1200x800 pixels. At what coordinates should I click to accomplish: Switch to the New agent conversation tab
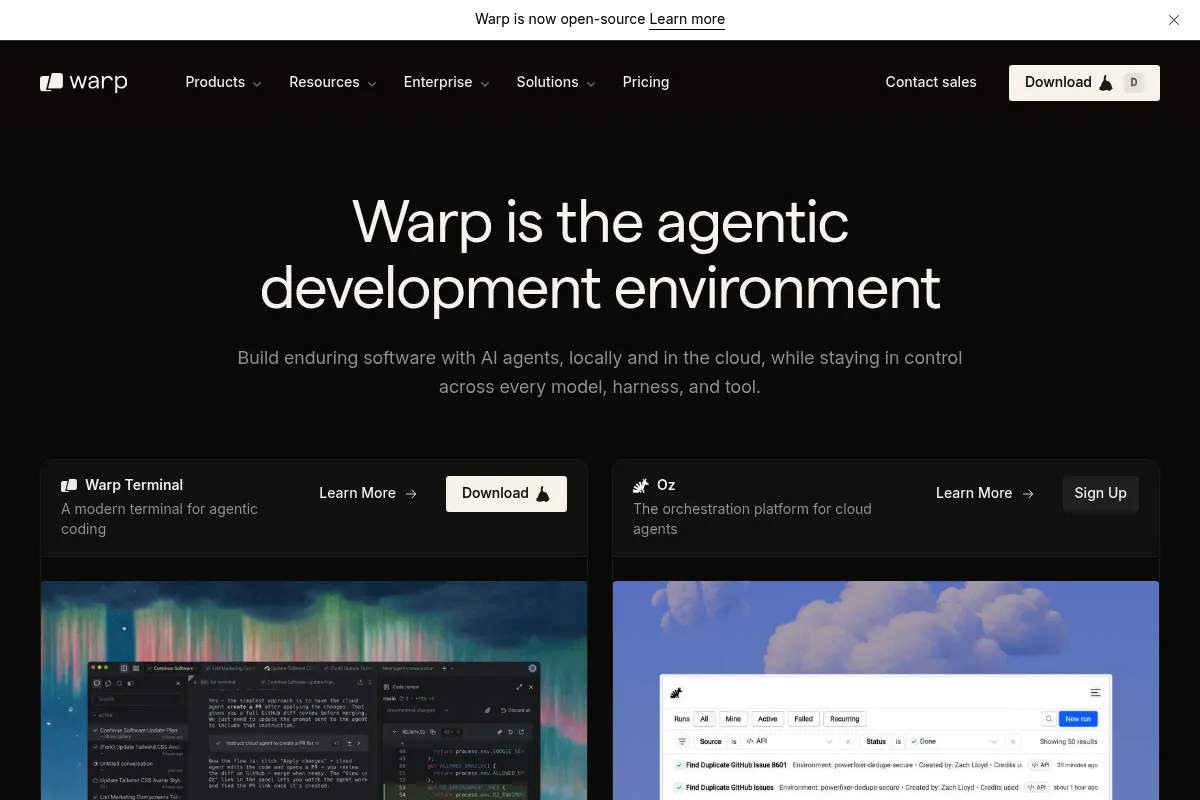click(407, 668)
